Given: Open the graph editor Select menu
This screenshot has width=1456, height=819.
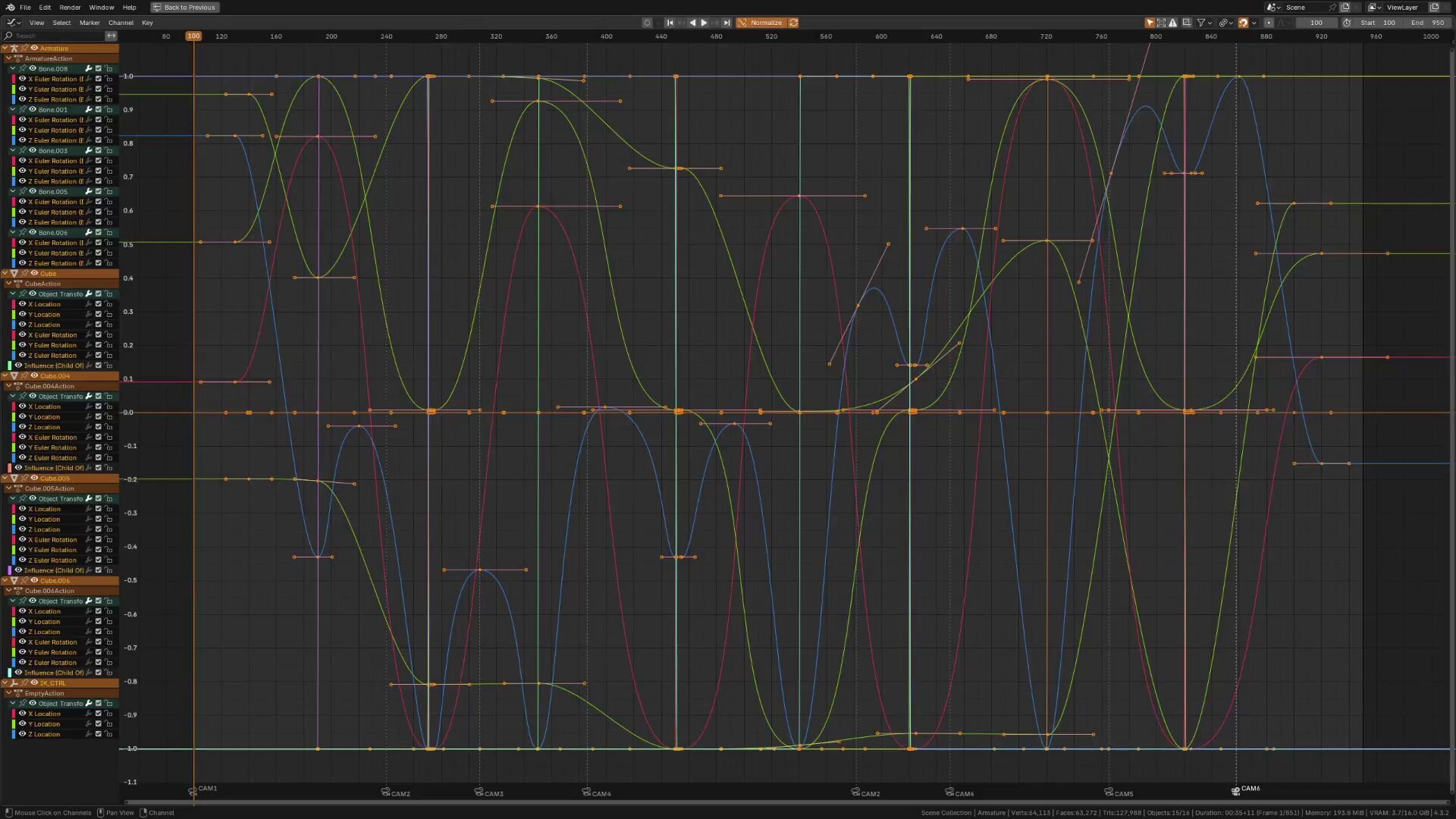Looking at the screenshot, I should tap(61, 23).
